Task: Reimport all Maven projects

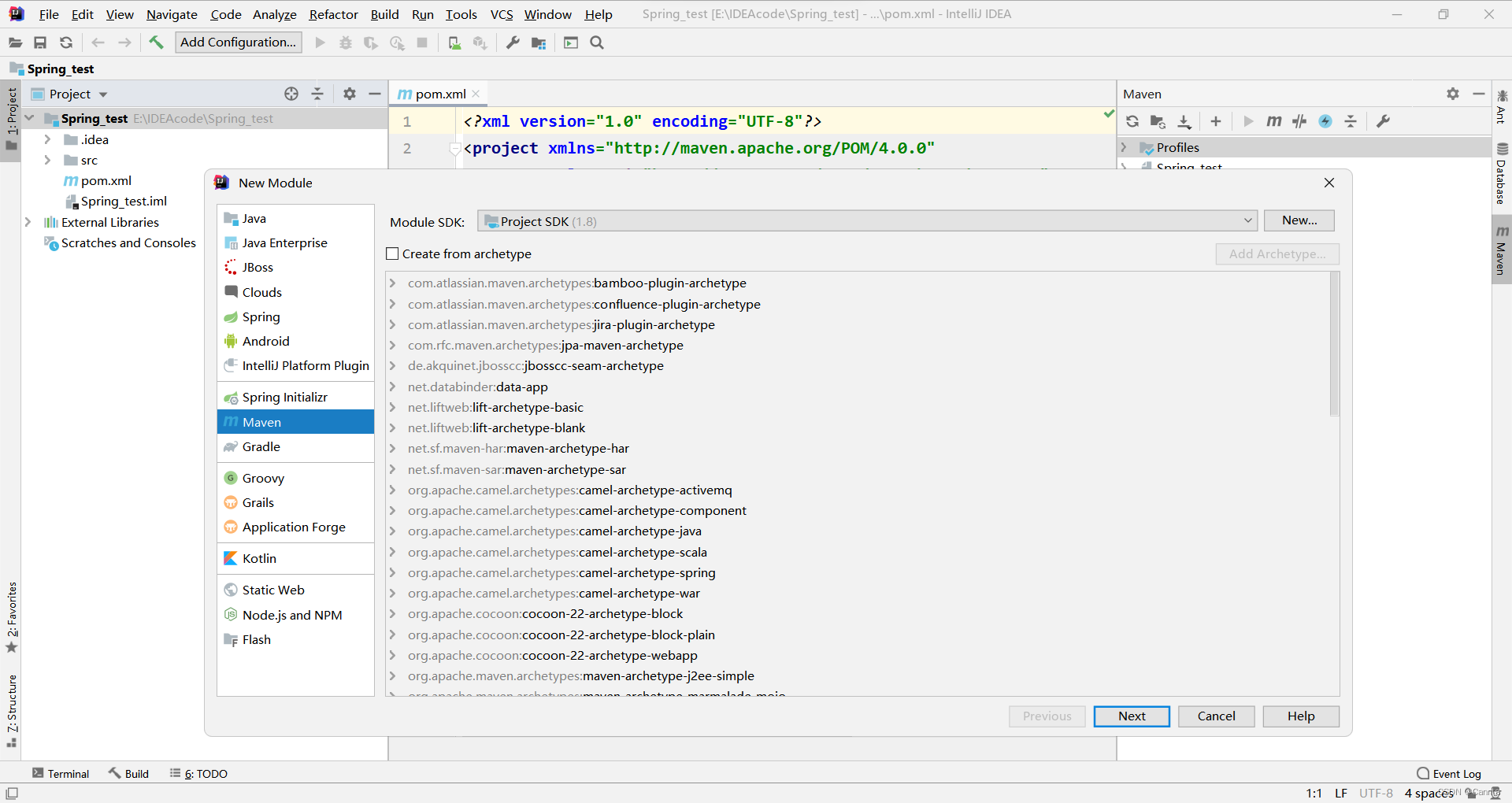Action: 1132,121
